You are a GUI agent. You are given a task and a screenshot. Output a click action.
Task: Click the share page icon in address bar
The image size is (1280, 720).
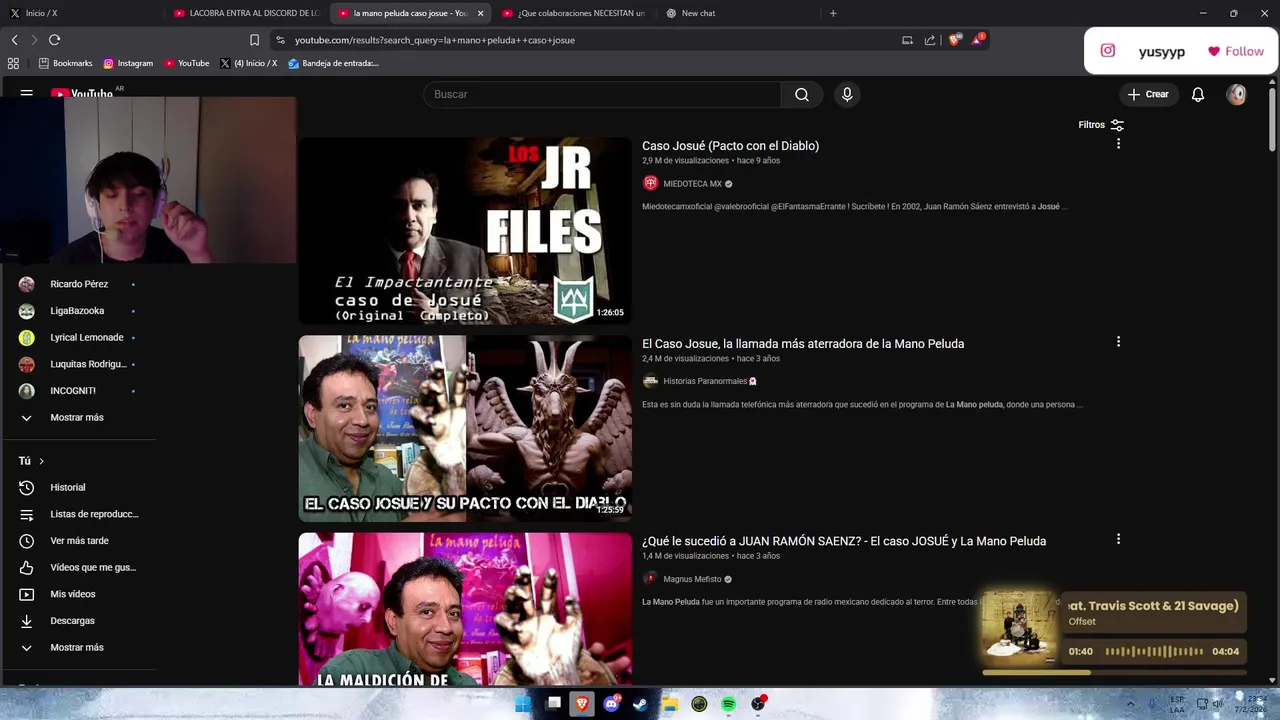coord(930,40)
